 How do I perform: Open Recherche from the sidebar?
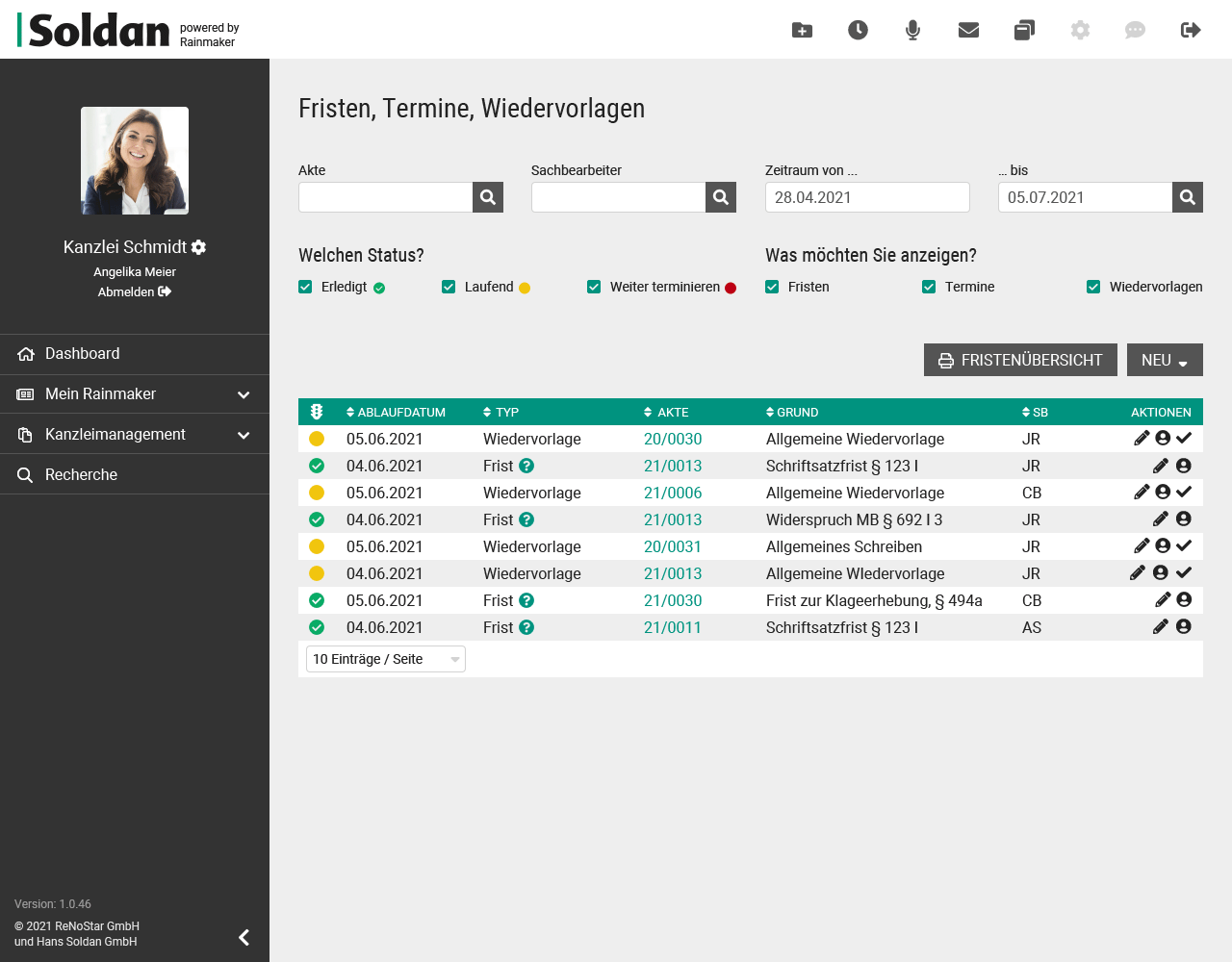pos(81,475)
